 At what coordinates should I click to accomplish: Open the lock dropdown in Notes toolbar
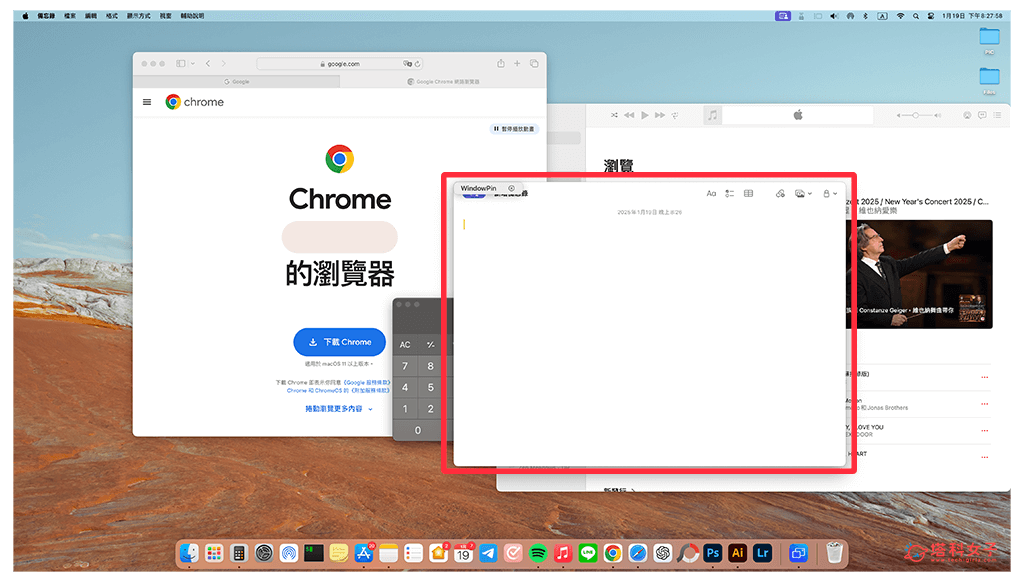point(829,193)
